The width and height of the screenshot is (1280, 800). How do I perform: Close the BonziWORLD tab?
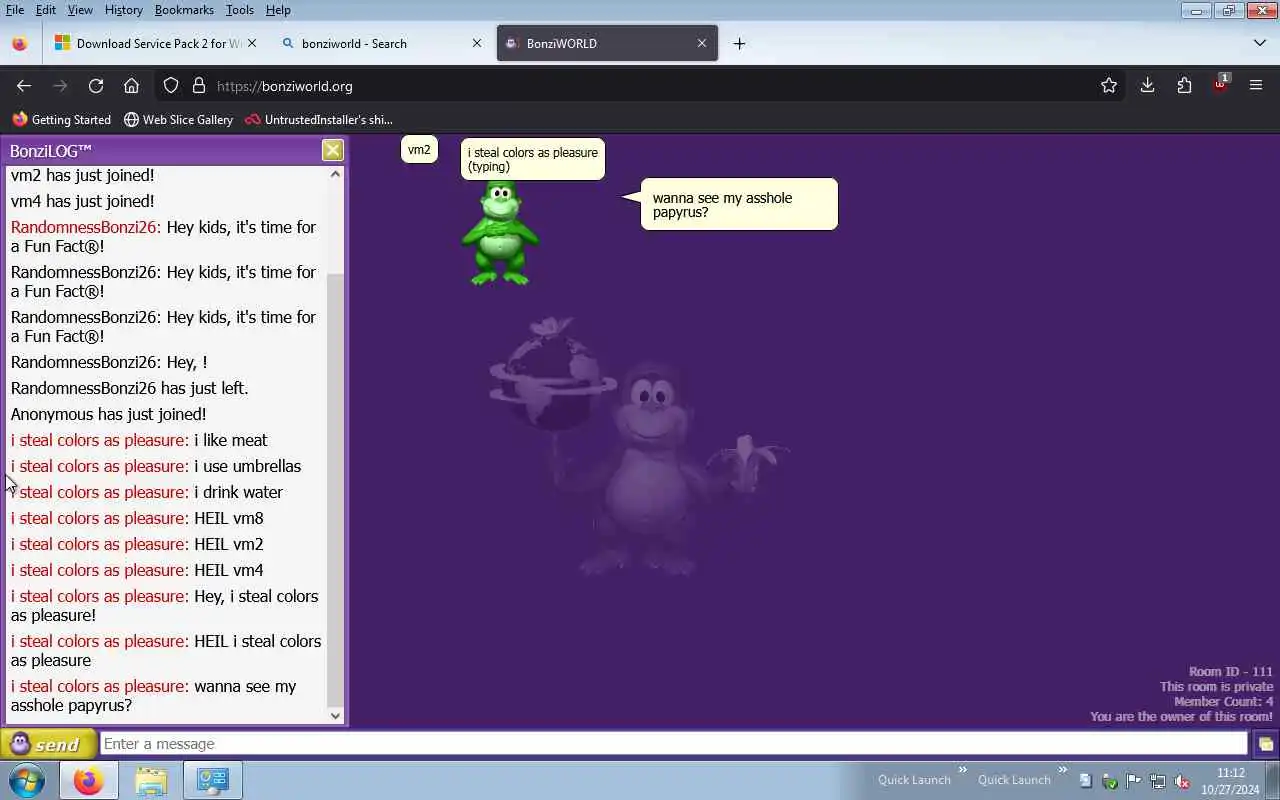tap(702, 43)
